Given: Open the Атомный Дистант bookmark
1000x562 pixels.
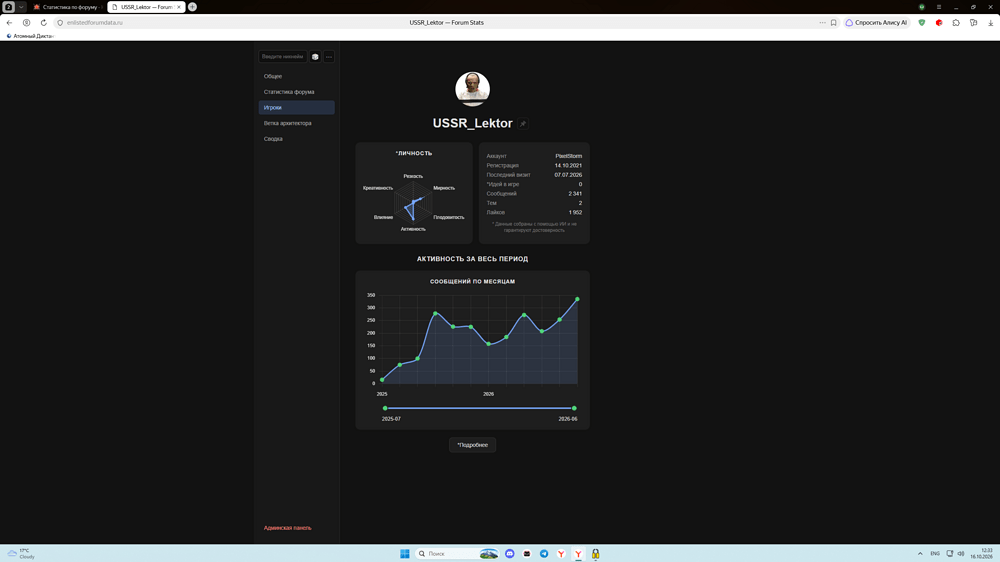Looking at the screenshot, I should tap(29, 36).
